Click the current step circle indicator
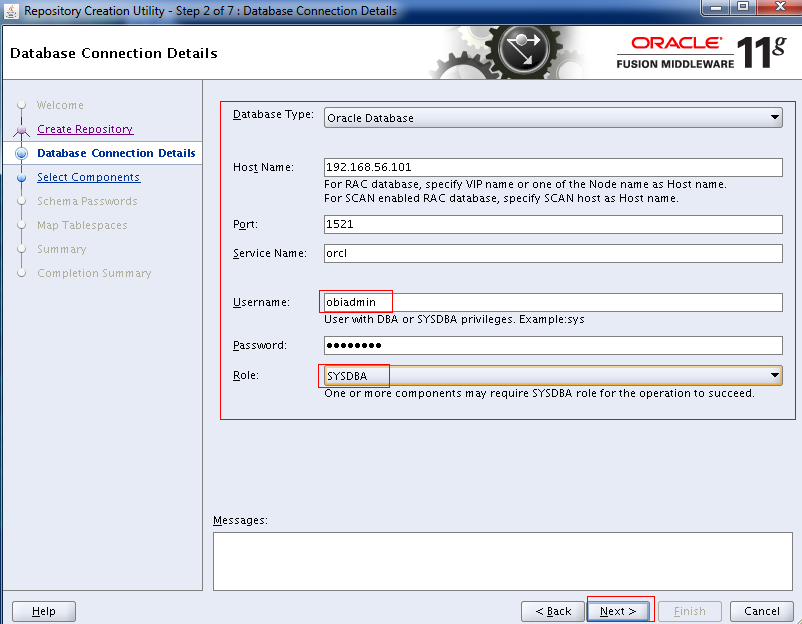This screenshot has width=802, height=624. click(21, 153)
